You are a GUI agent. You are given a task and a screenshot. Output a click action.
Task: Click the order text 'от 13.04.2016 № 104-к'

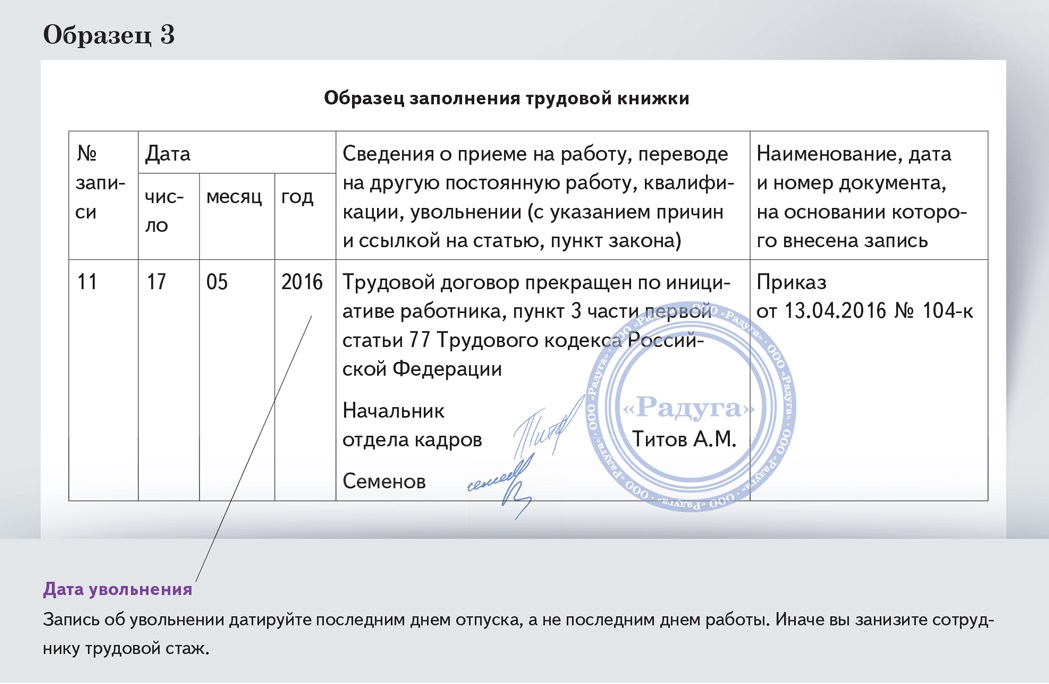865,311
